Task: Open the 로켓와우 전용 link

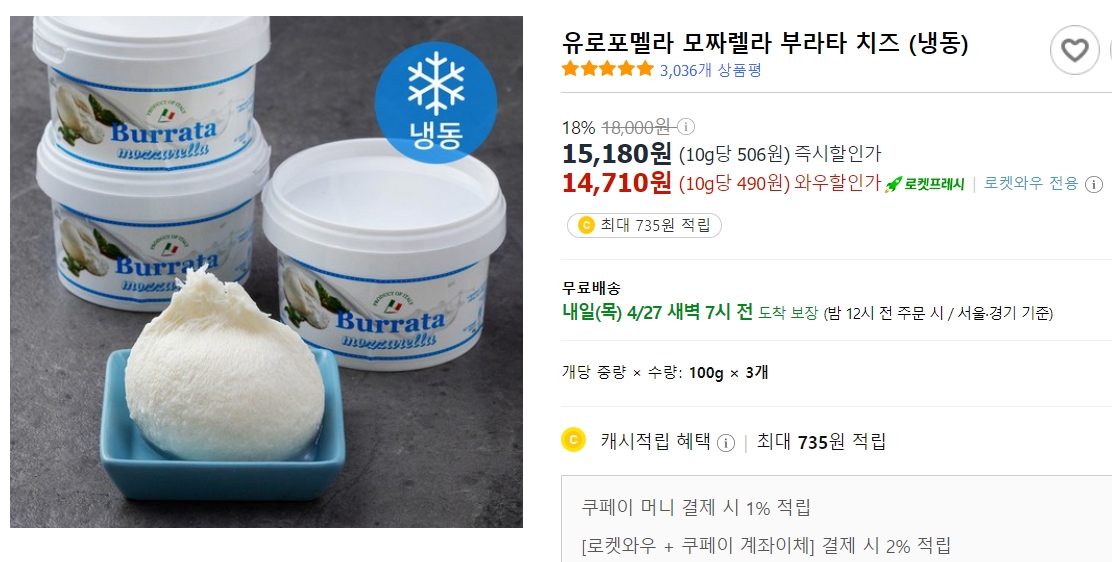Action: pyautogui.click(x=1031, y=184)
